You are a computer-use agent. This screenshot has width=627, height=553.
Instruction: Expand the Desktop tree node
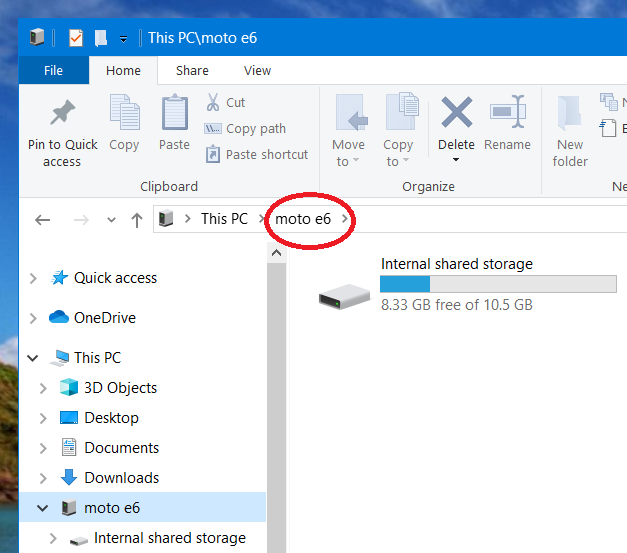tap(43, 418)
